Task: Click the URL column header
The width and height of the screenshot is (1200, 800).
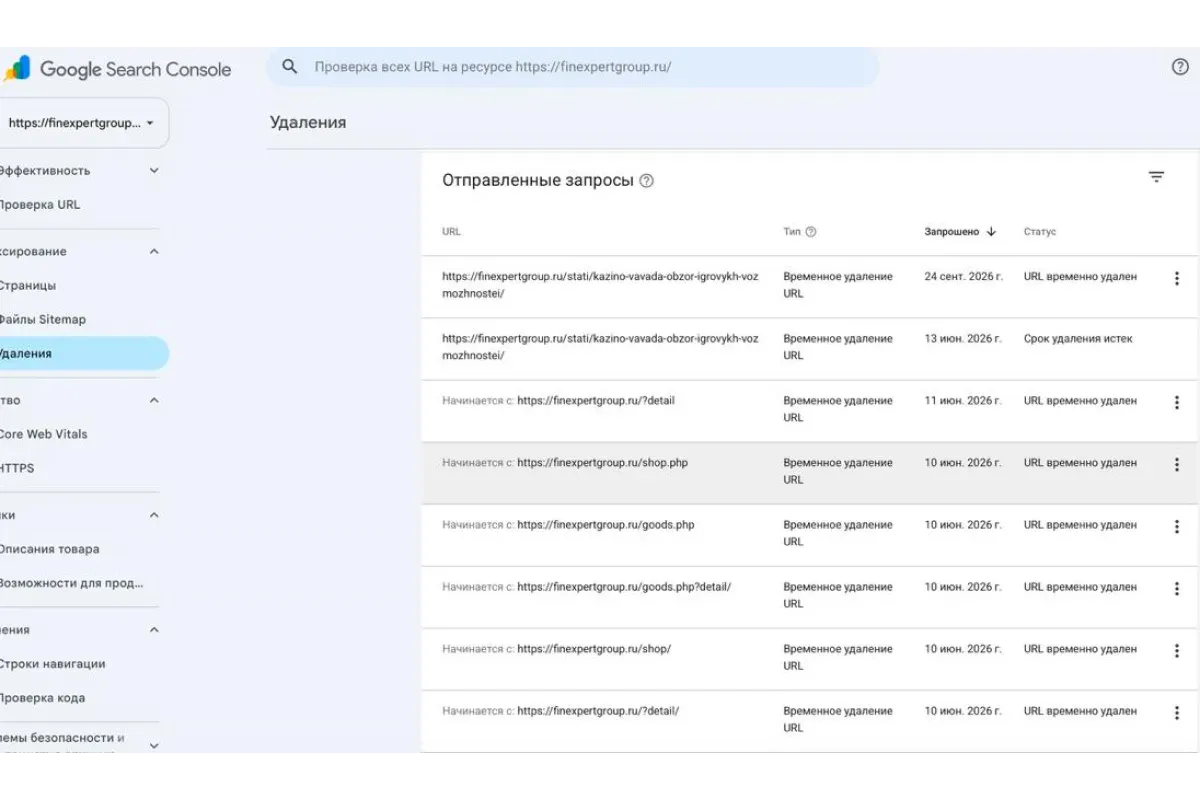Action: [451, 232]
